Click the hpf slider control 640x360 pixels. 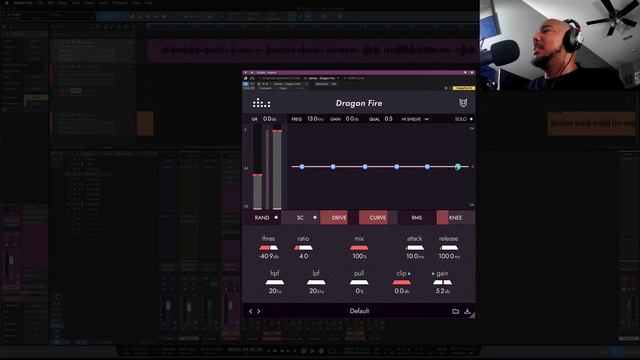pos(275,282)
